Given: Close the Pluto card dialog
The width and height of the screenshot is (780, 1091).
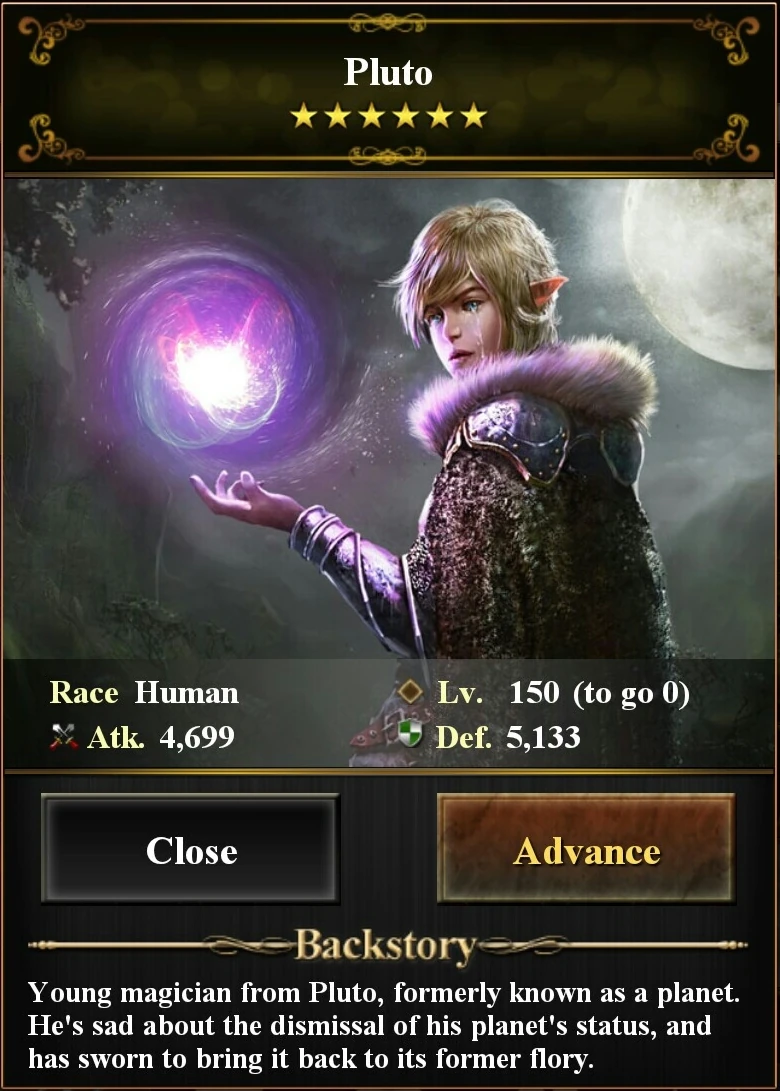Looking at the screenshot, I should (190, 849).
